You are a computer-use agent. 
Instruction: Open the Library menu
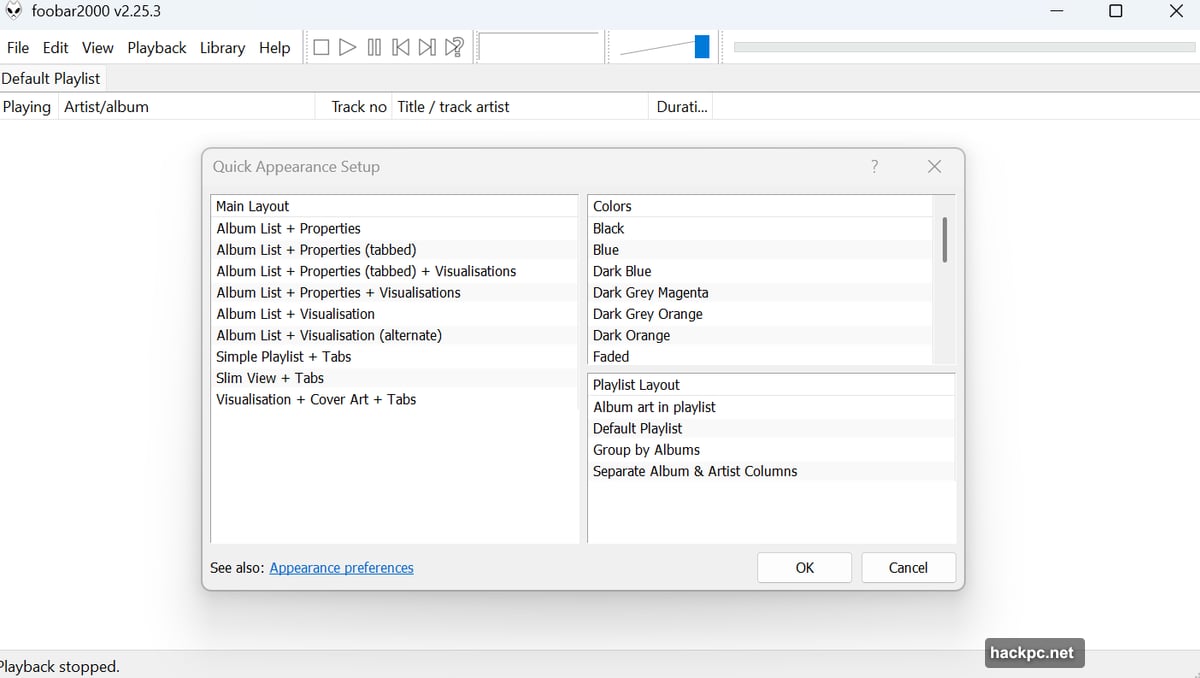point(221,47)
